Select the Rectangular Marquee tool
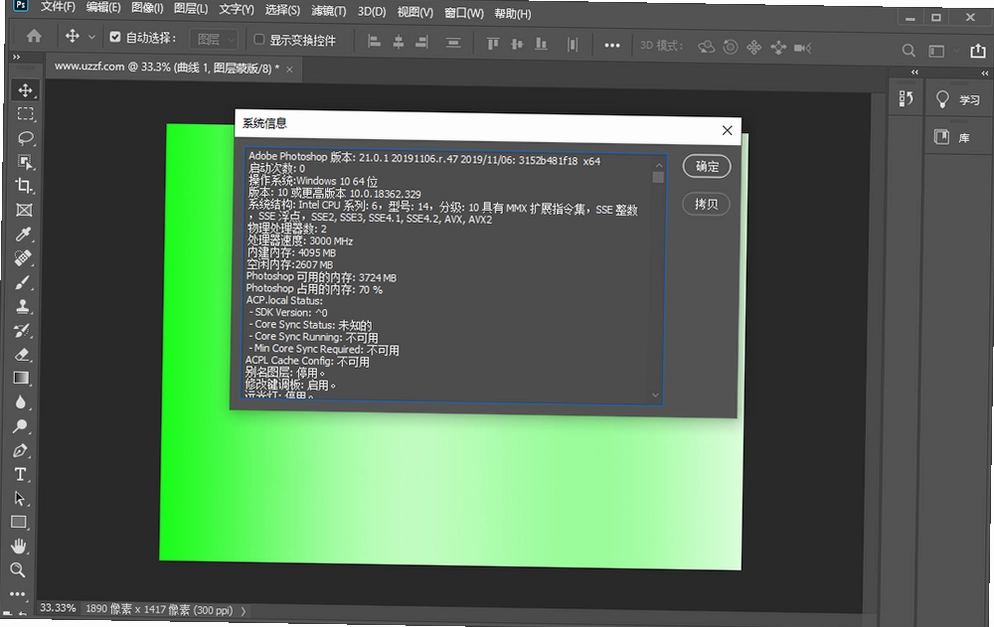The image size is (994, 627). pos(25,114)
